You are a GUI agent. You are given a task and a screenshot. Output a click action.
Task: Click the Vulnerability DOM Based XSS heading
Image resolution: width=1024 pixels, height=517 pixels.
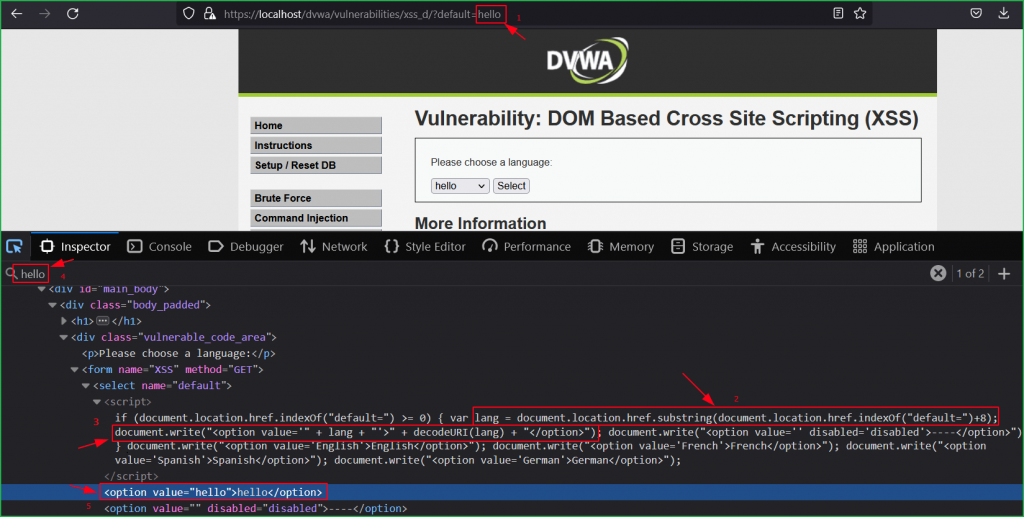[x=666, y=119]
